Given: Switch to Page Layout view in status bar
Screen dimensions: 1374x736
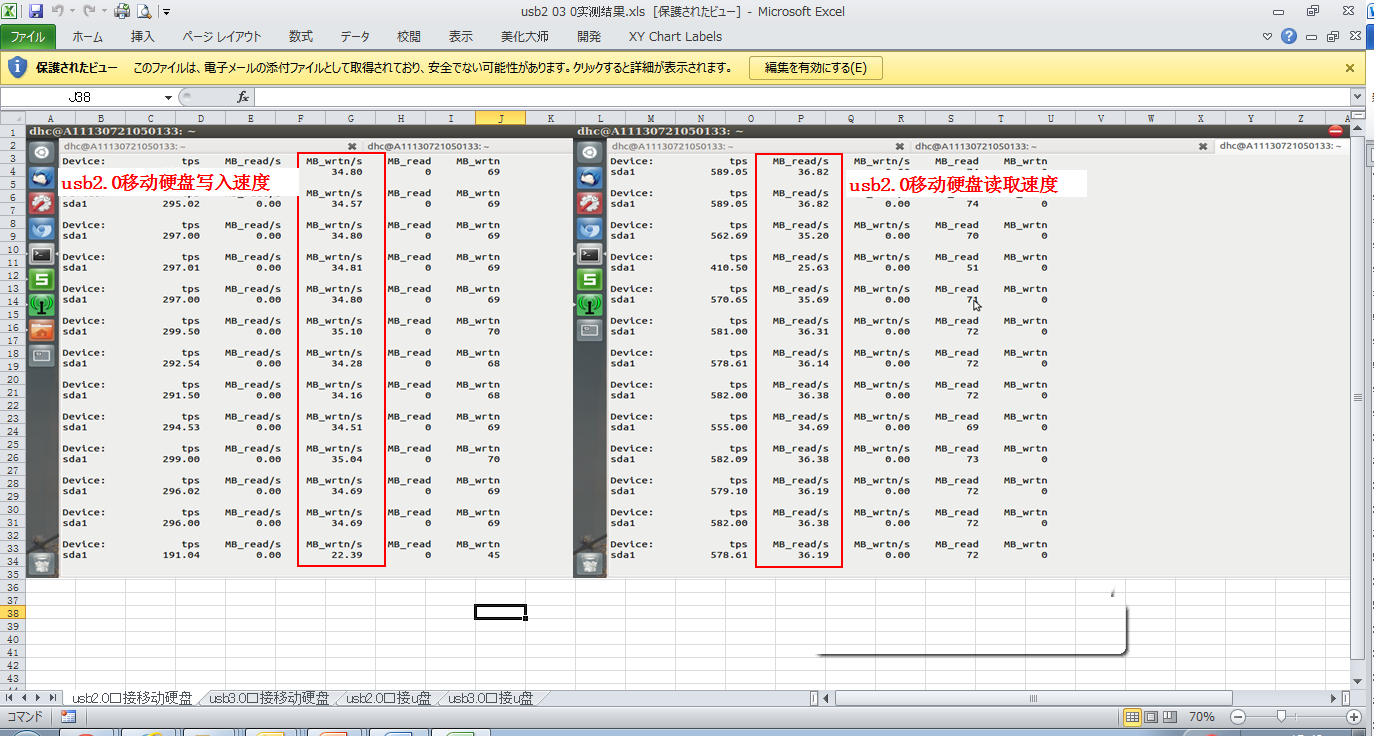Looking at the screenshot, I should coord(1151,717).
